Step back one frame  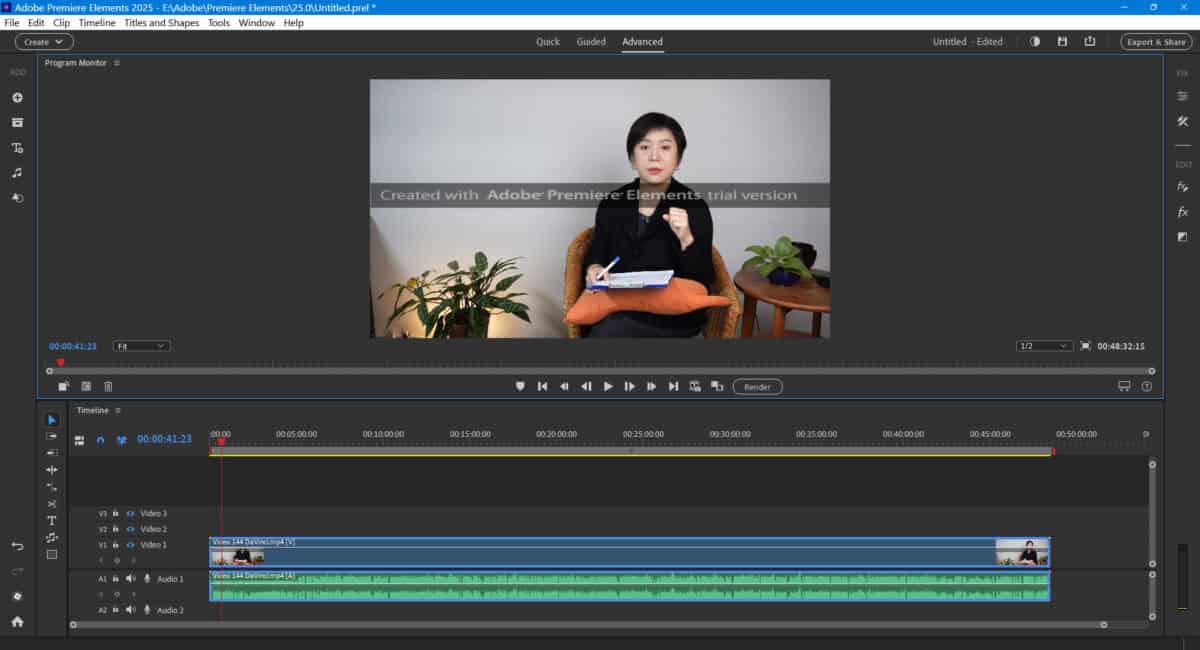pos(586,386)
